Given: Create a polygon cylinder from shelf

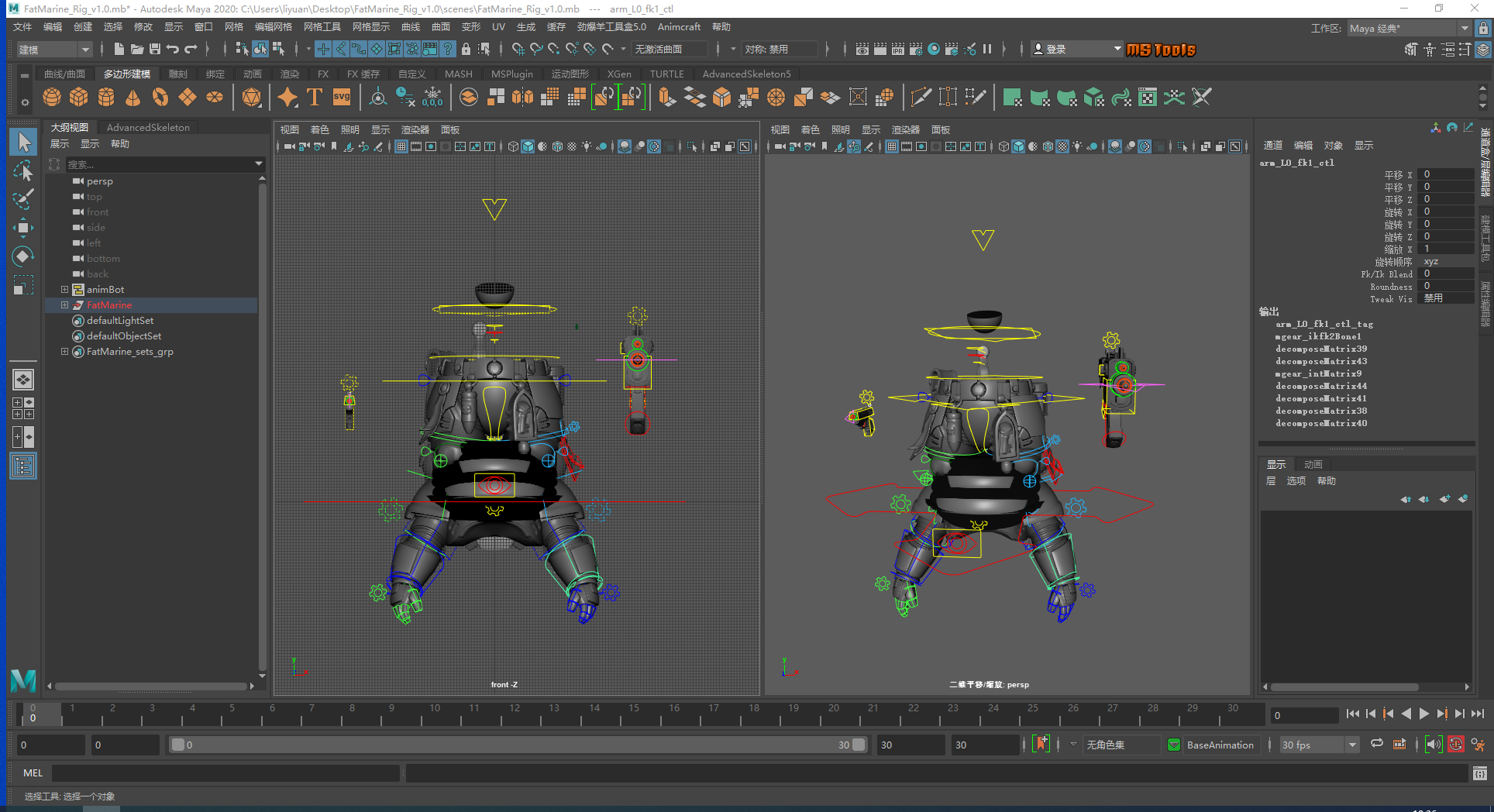Looking at the screenshot, I should [x=106, y=98].
